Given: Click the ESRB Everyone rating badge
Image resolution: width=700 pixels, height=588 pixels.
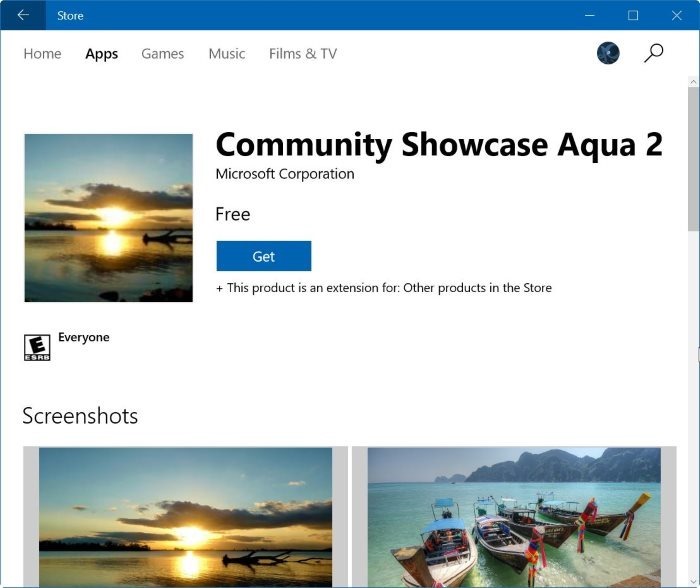Looking at the screenshot, I should pyautogui.click(x=37, y=347).
